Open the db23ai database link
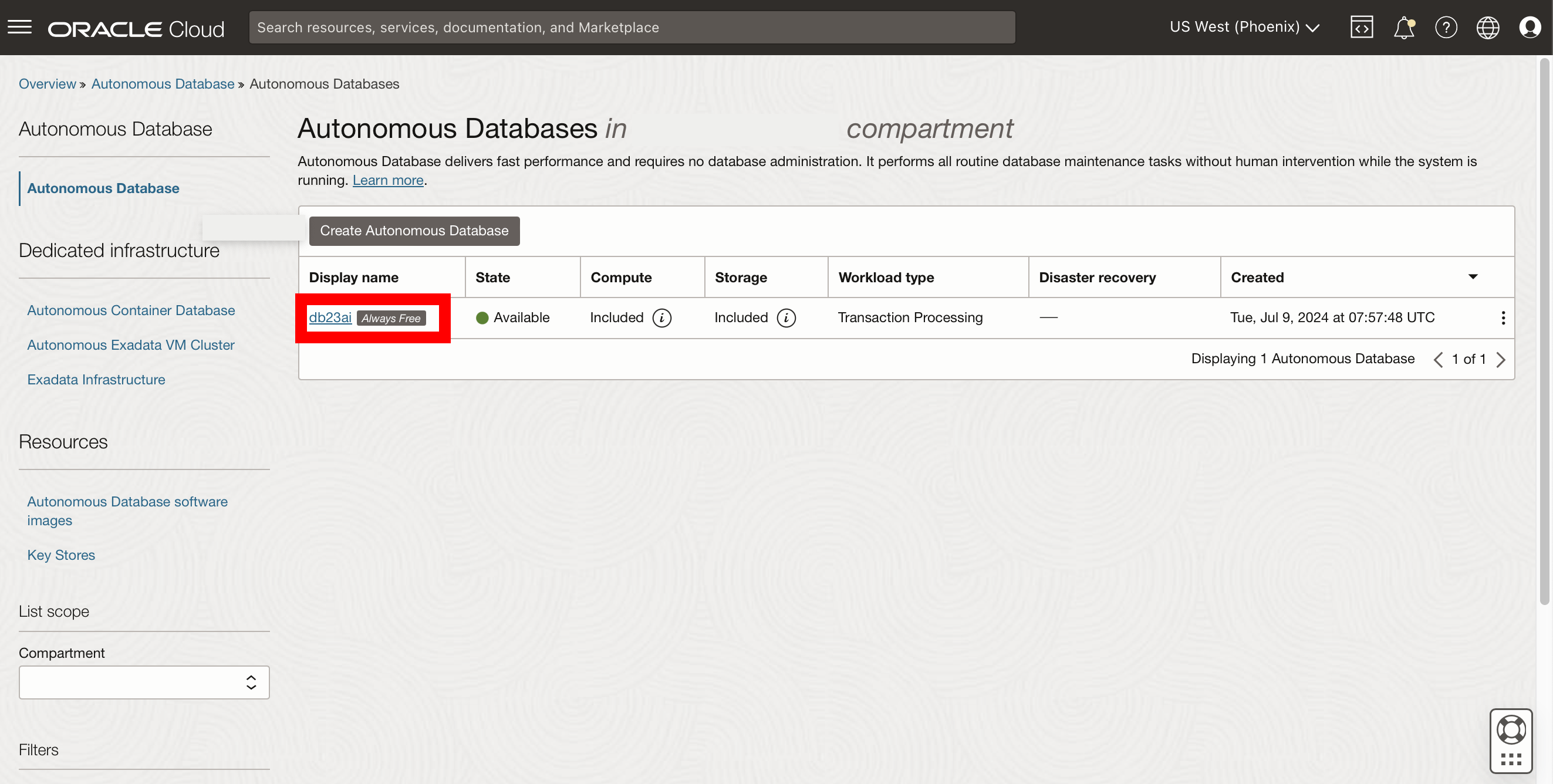The image size is (1553, 784). coord(330,317)
